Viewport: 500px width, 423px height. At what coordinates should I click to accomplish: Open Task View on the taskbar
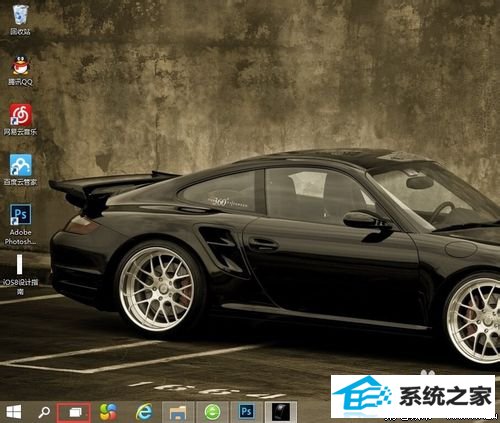pos(74,413)
